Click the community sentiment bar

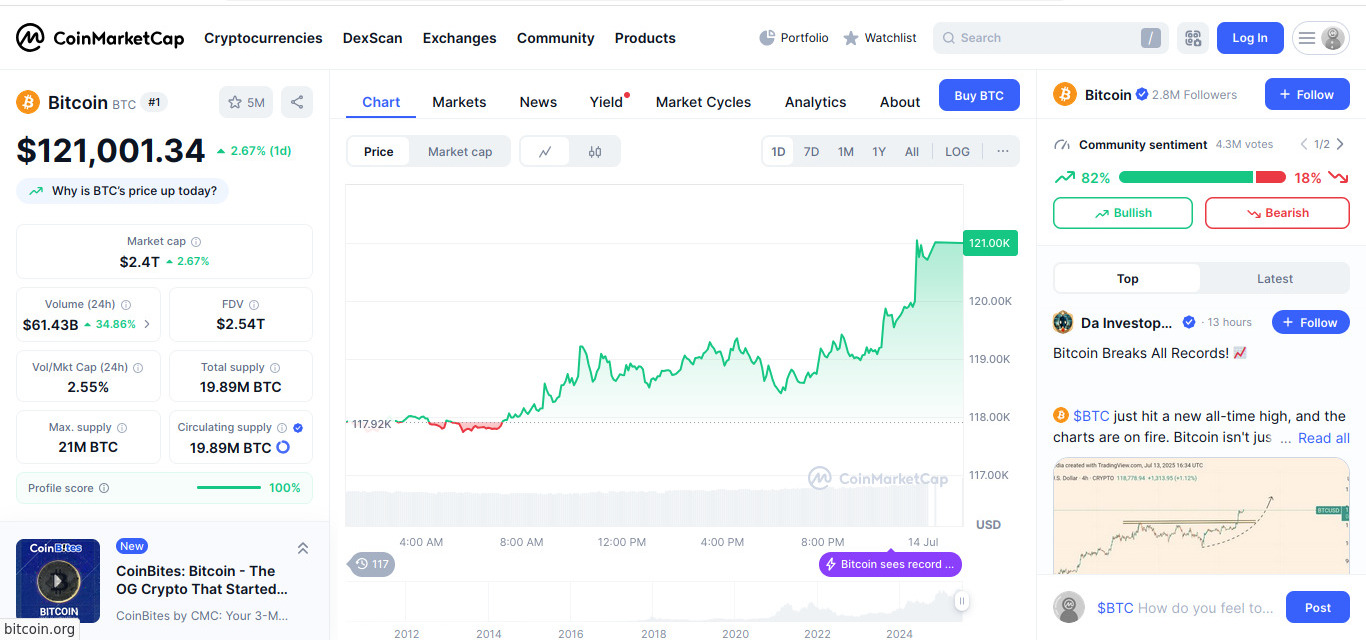(x=1202, y=177)
